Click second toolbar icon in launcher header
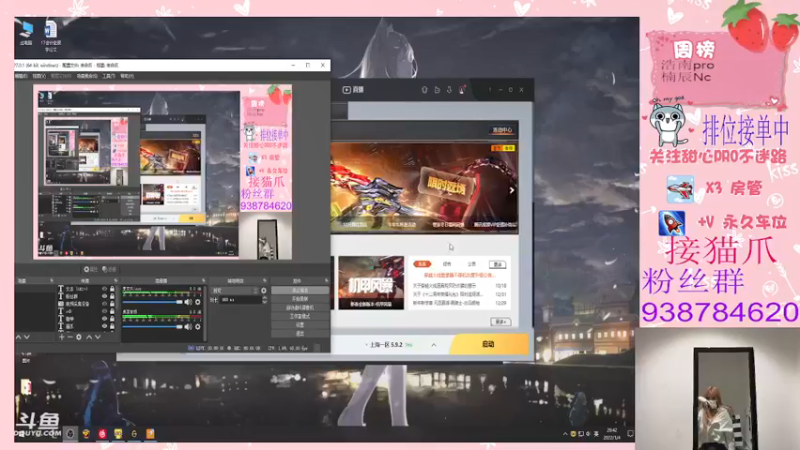 tap(437, 90)
